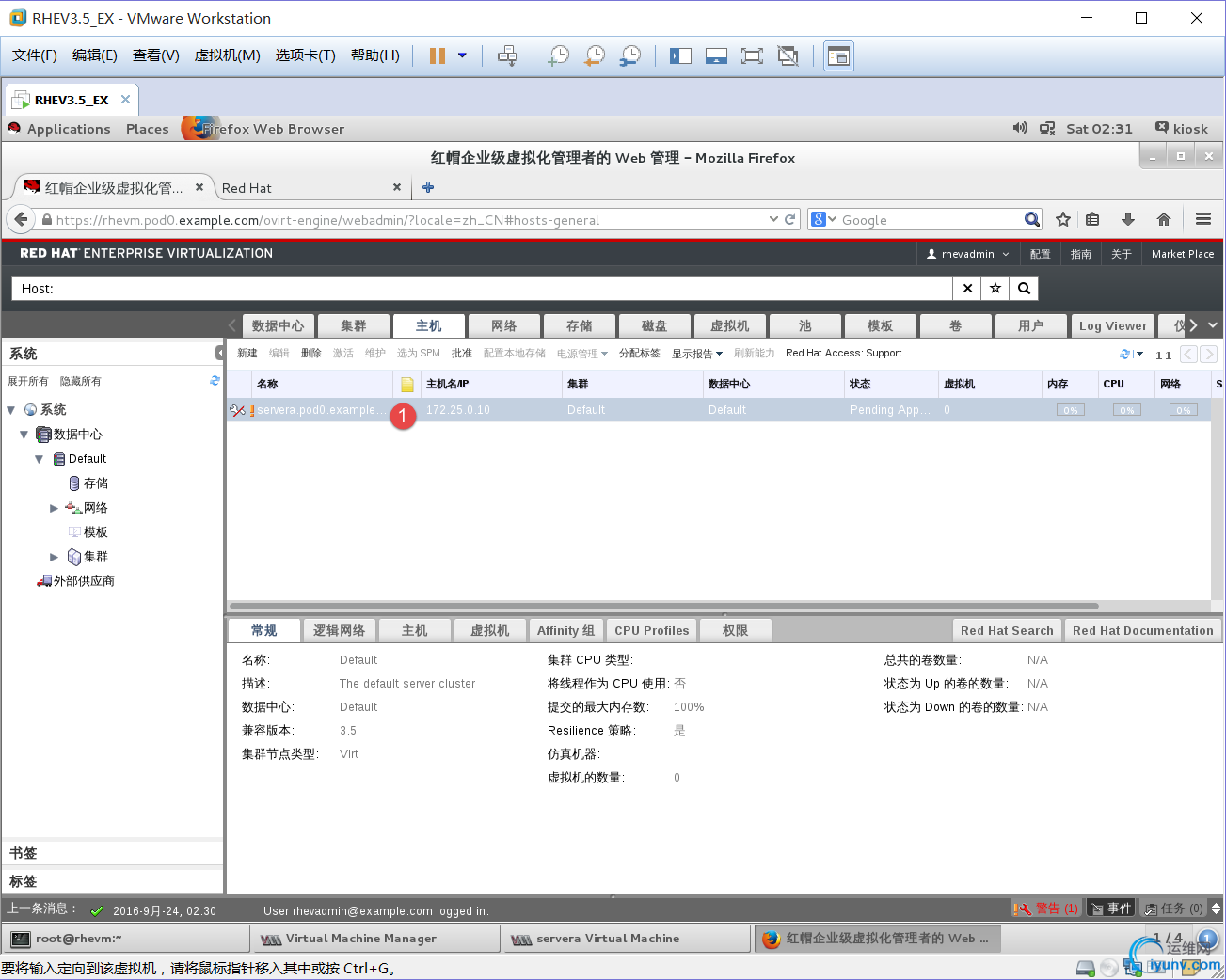Click the network connection icon in GNOME bar
The image size is (1226, 980).
coord(1047,128)
